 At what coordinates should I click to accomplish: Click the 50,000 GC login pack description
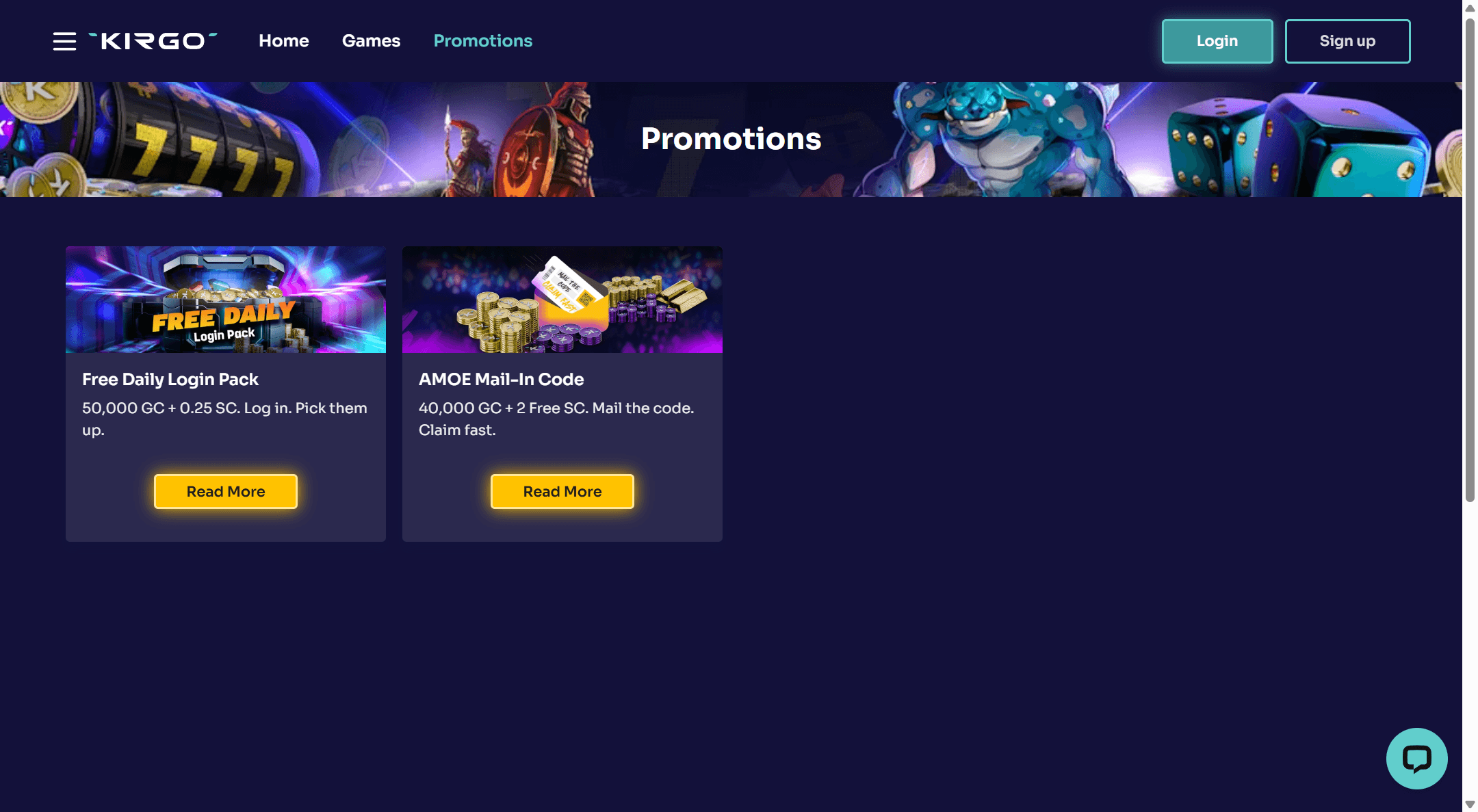(224, 419)
